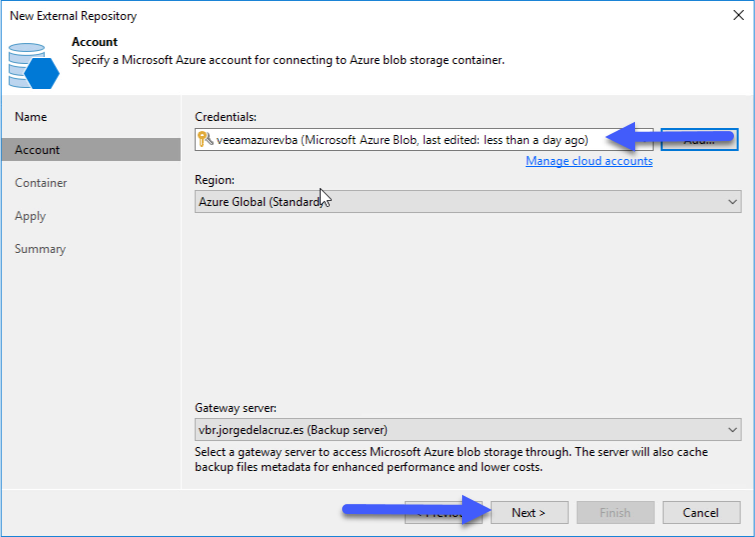Jump to the Apply wizard step
This screenshot has width=755, height=537.
coord(30,216)
